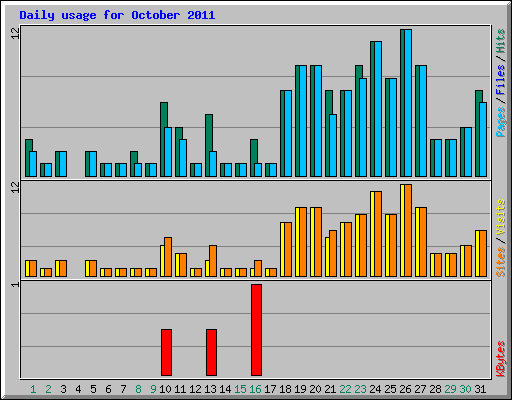Click day label 26 on the x-axis
This screenshot has height=400, width=512.
point(405,389)
